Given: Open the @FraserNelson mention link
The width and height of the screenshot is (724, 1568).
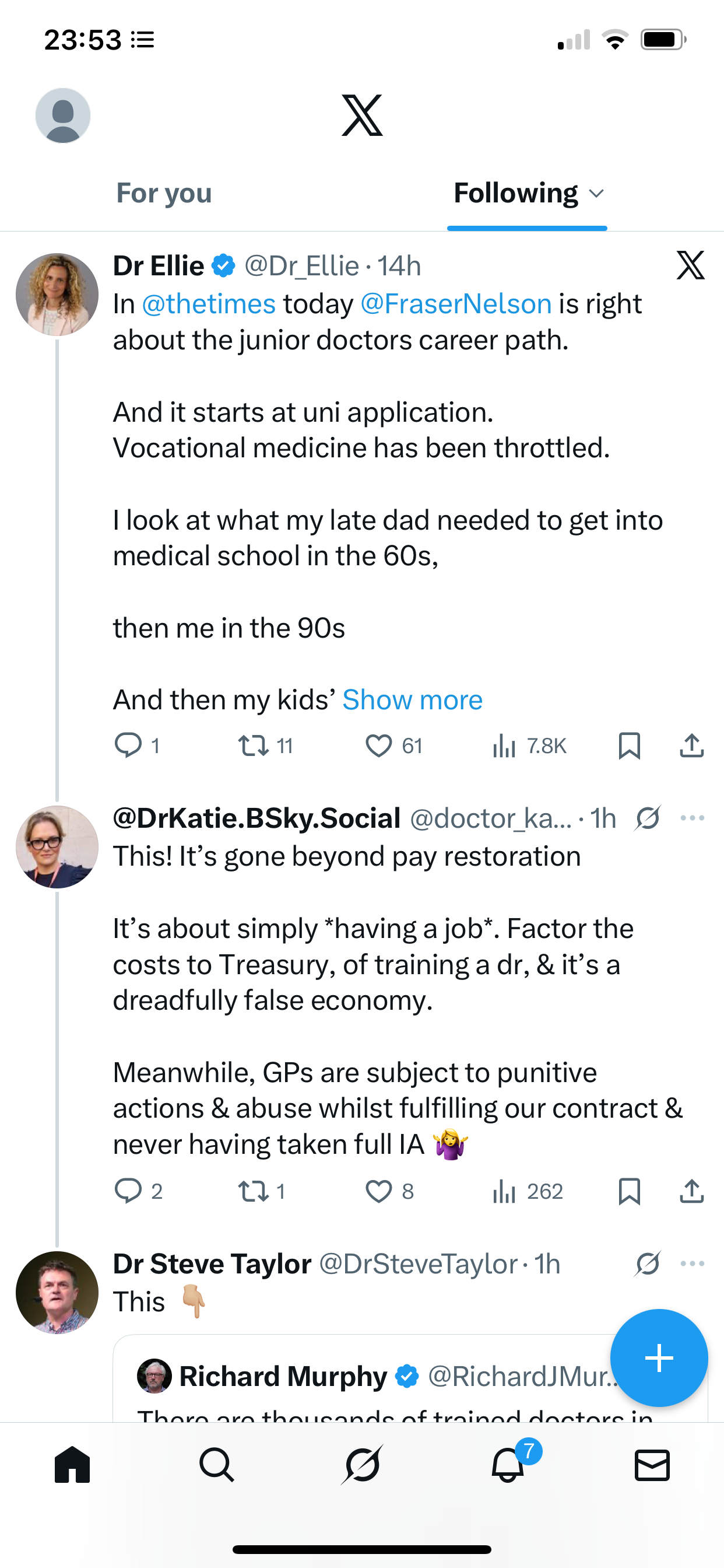Looking at the screenshot, I should click(x=456, y=304).
